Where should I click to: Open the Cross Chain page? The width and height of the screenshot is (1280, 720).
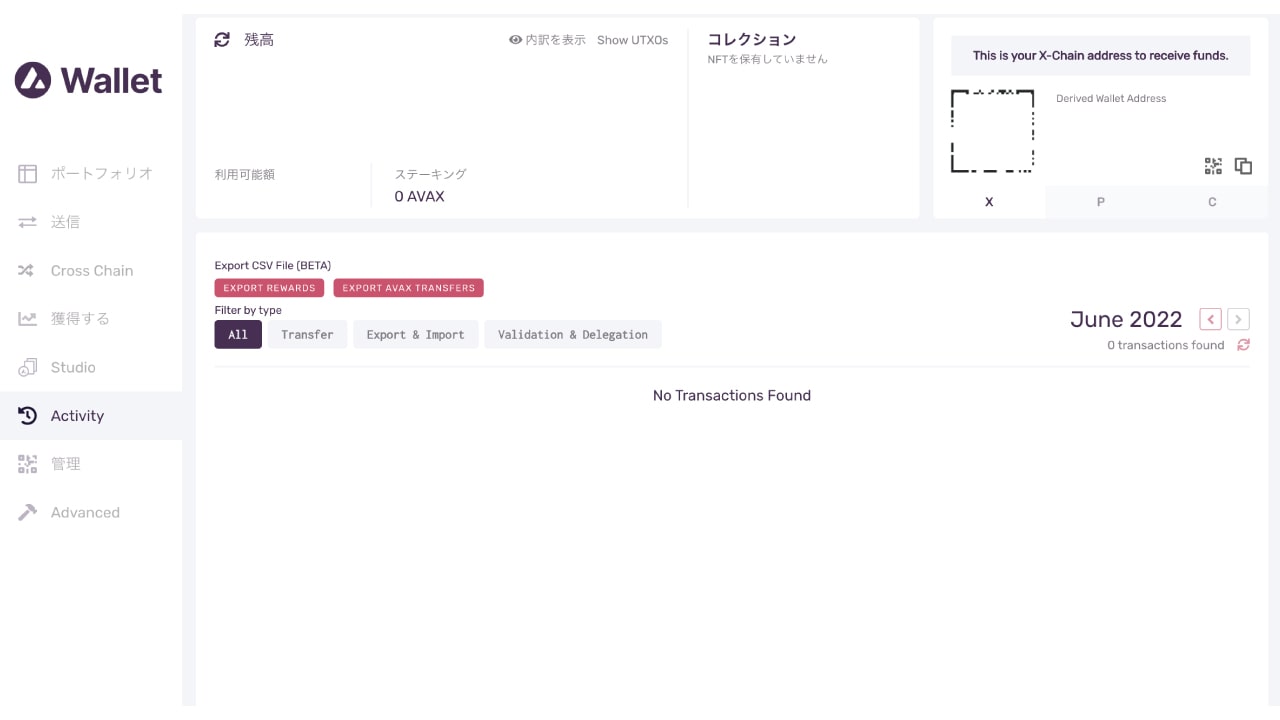[x=91, y=270]
